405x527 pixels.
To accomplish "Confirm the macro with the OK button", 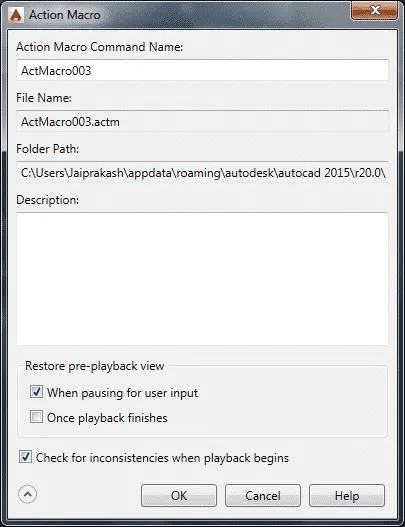I will [x=179, y=495].
